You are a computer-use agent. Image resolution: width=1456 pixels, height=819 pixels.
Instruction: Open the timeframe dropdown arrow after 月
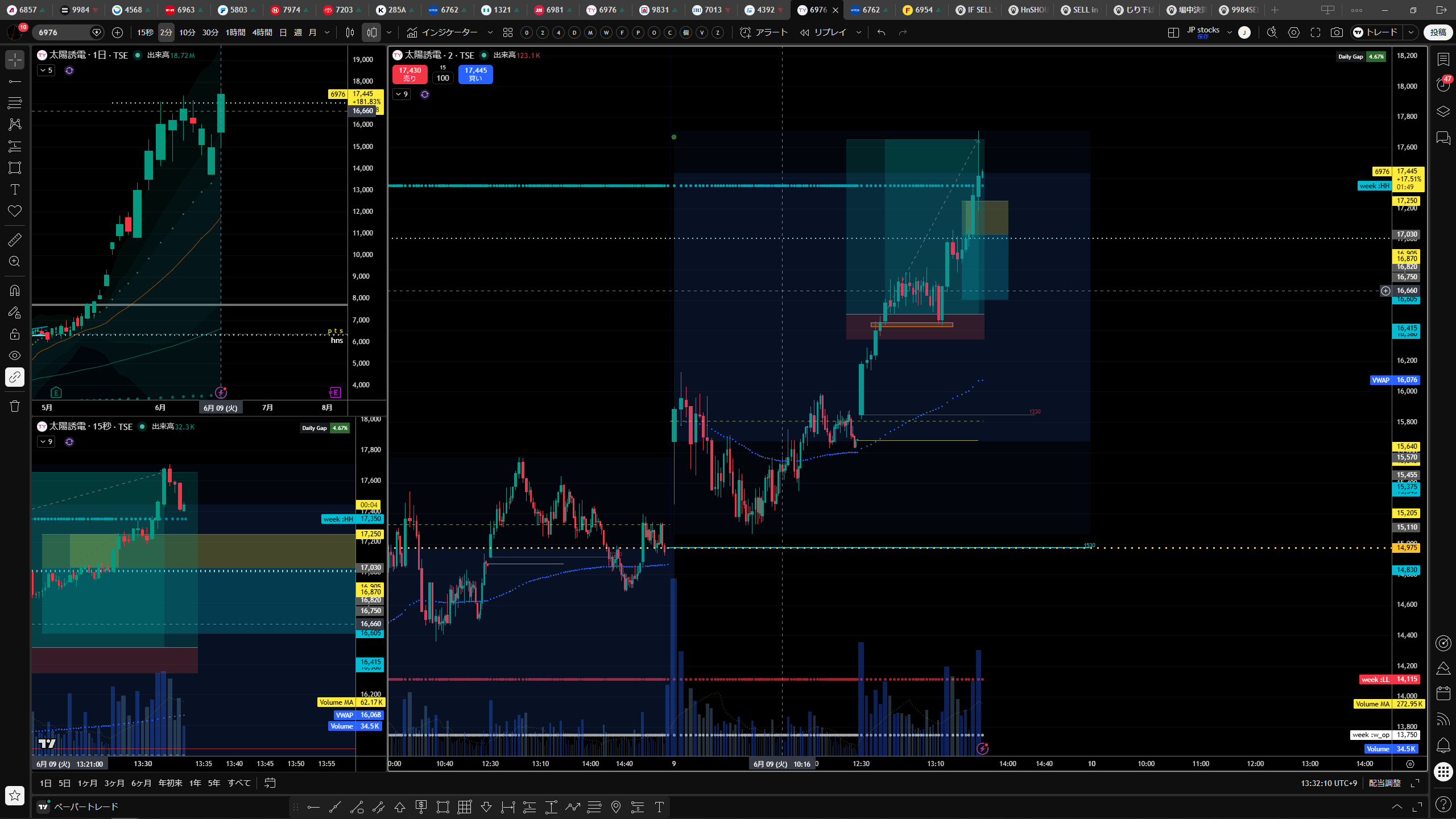coord(327,32)
